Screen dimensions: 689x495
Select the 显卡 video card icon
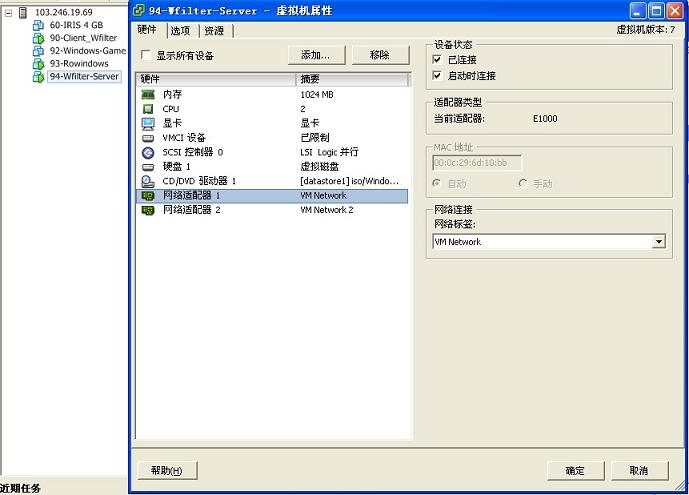point(148,123)
